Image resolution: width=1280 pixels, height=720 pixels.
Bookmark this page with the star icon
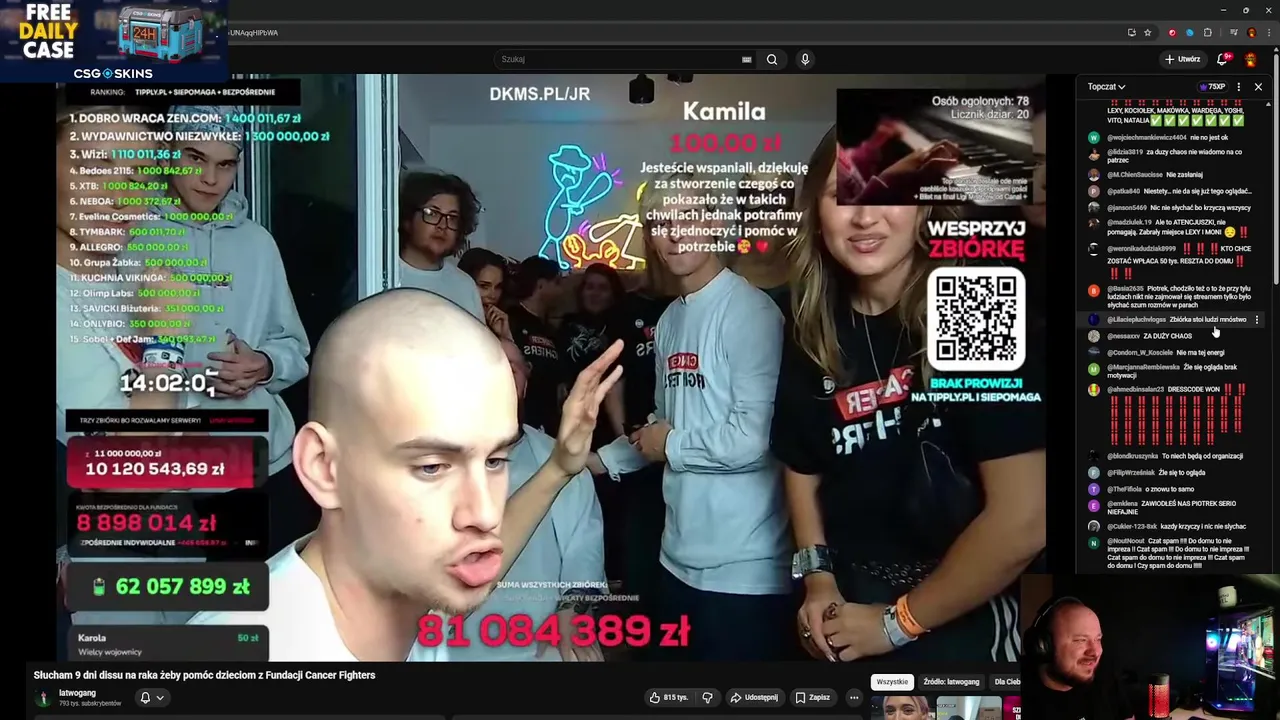[1148, 32]
